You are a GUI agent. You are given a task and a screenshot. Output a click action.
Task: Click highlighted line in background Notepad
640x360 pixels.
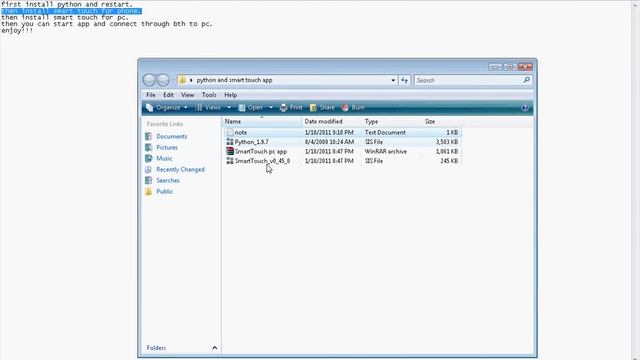(x=71, y=11)
